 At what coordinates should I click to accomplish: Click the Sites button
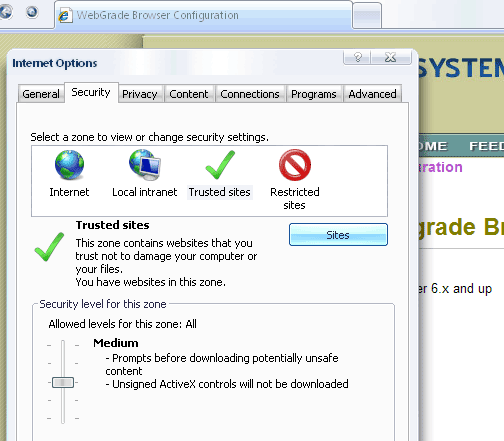pos(338,235)
